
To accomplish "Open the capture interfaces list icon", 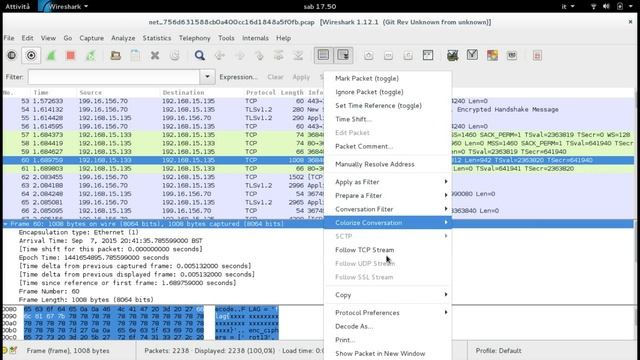I will 11,55.
